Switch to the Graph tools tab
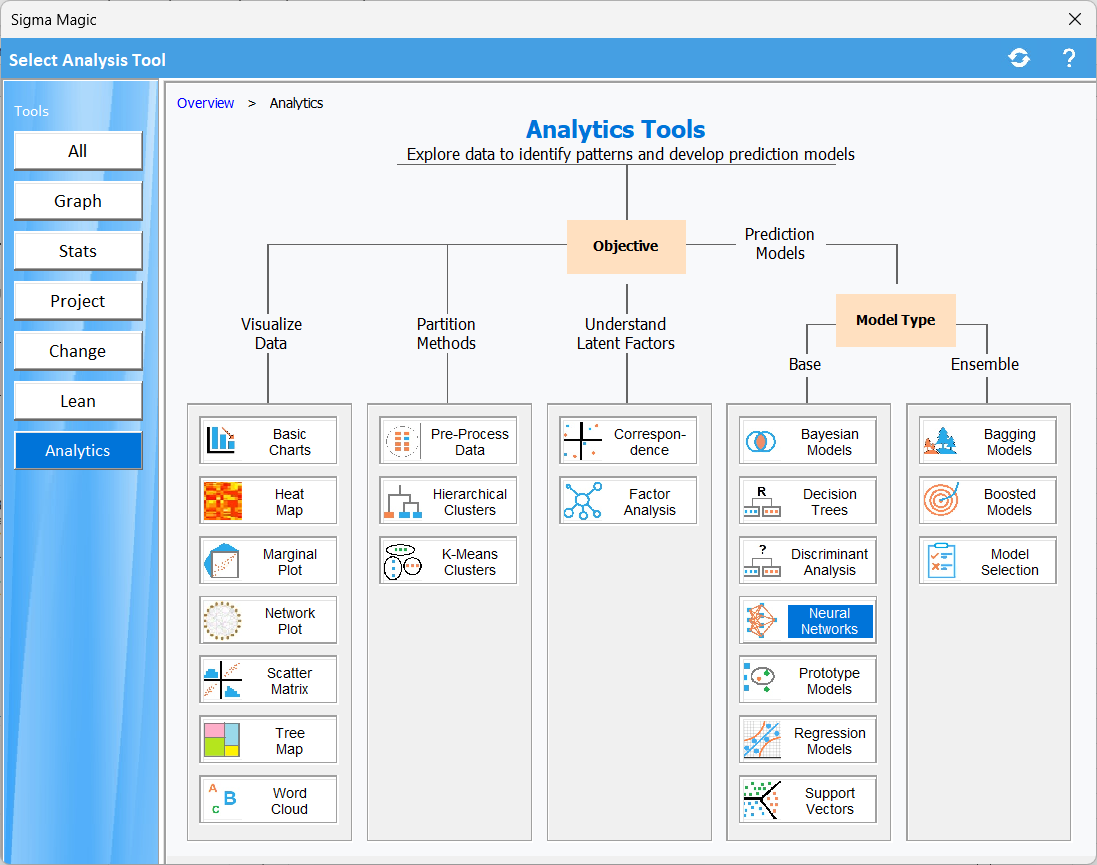The height and width of the screenshot is (865, 1097). 78,201
